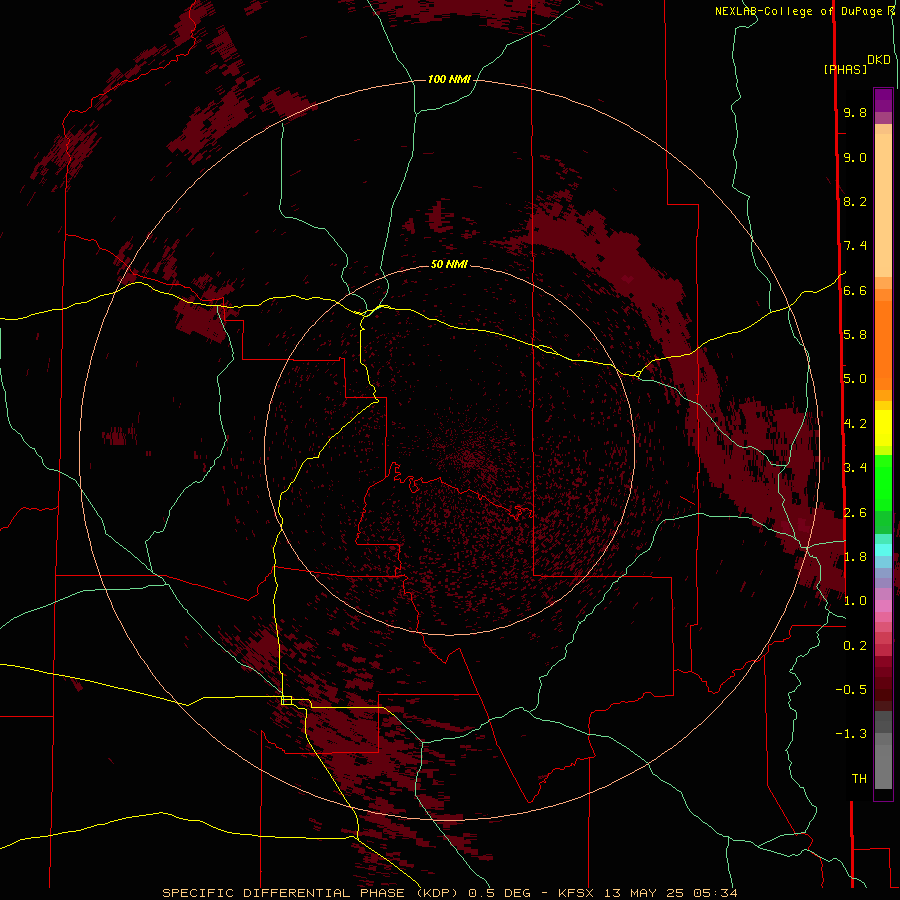Click the 7.4 legend value
Screen dimensions: 900x900
855,246
